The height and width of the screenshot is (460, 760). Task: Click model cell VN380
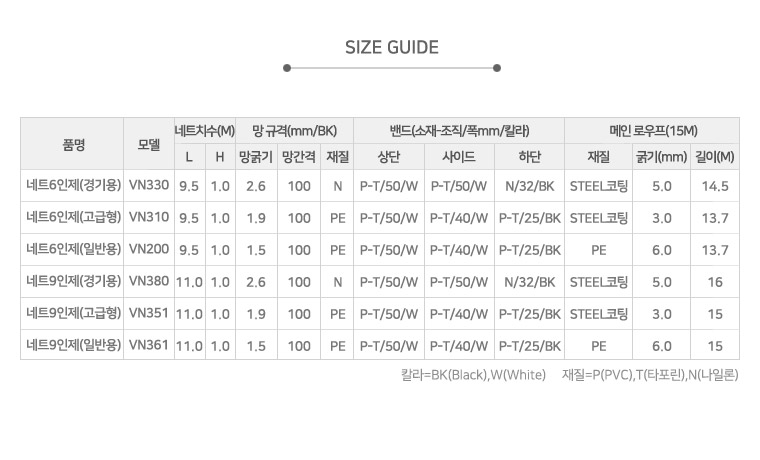tap(149, 281)
